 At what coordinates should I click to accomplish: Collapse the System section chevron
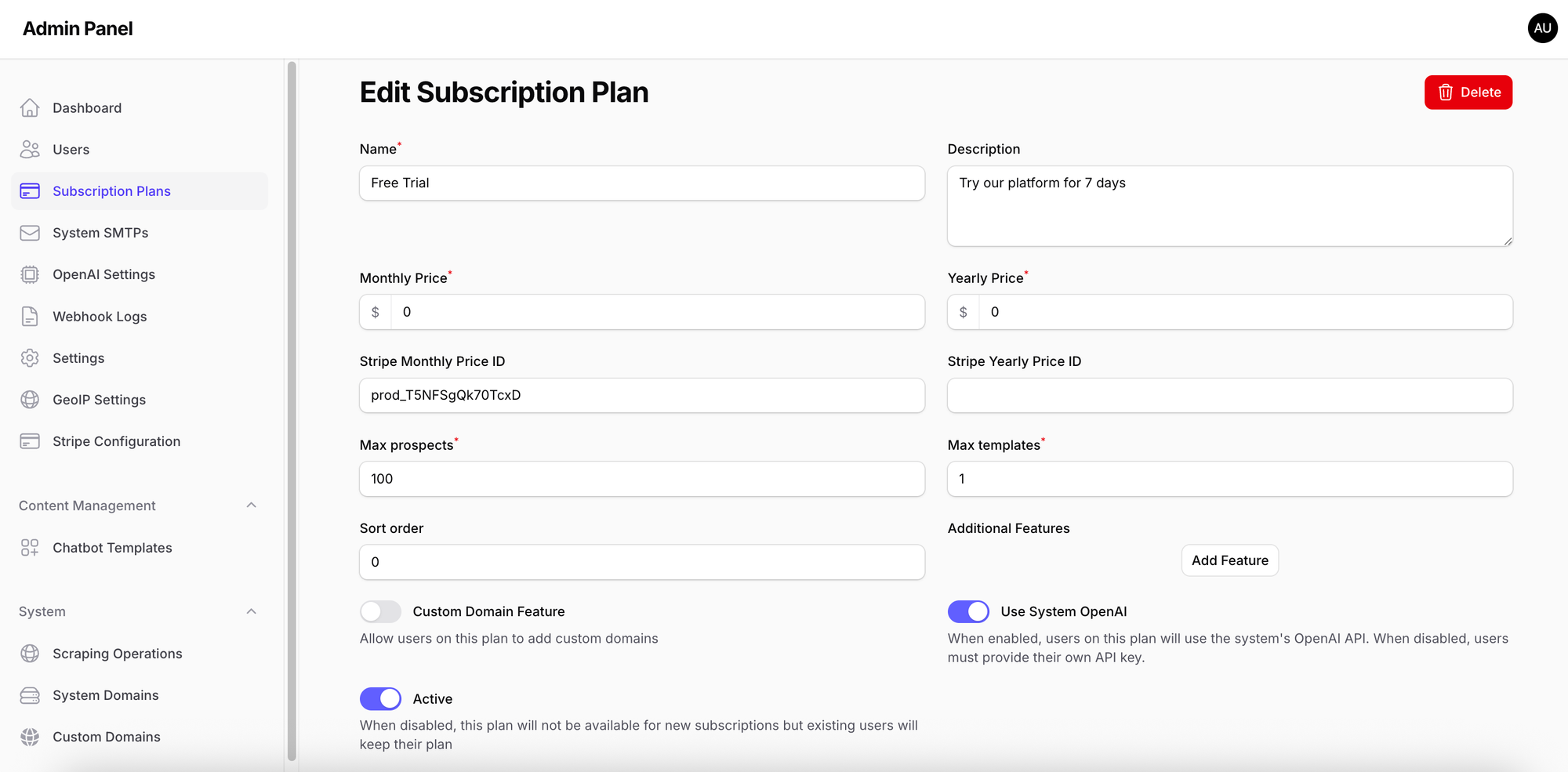point(251,611)
